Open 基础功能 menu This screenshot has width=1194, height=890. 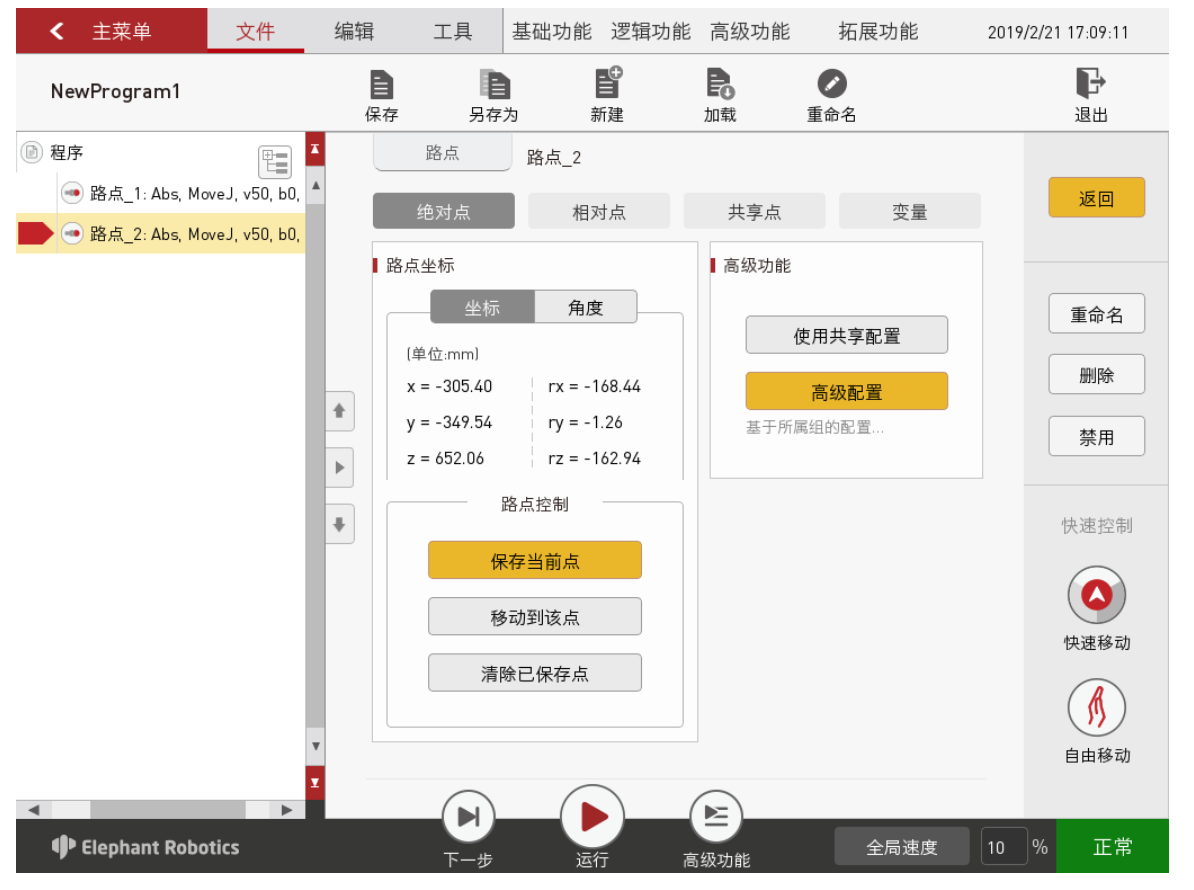tap(552, 31)
